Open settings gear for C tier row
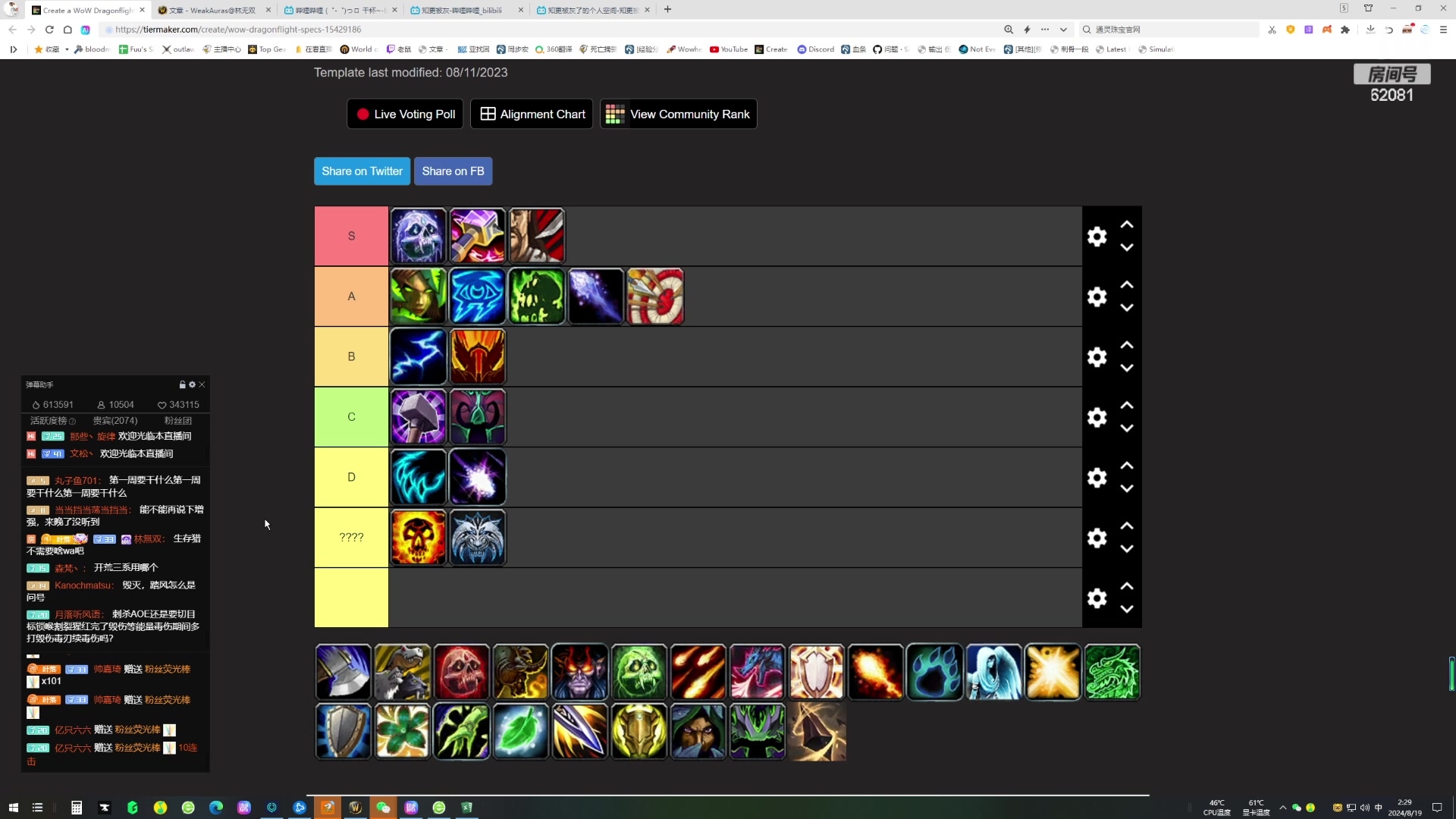Viewport: 1456px width, 819px height. coord(1097,417)
